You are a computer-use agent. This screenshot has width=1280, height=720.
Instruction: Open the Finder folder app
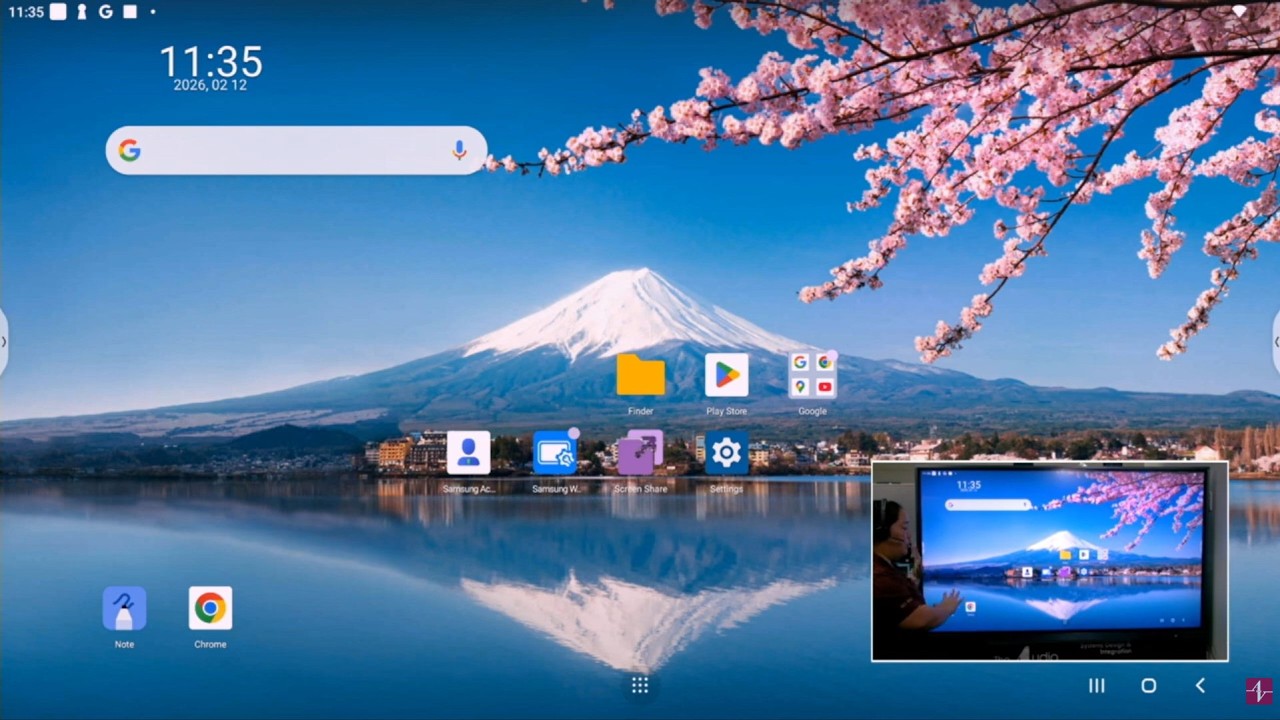tap(640, 376)
